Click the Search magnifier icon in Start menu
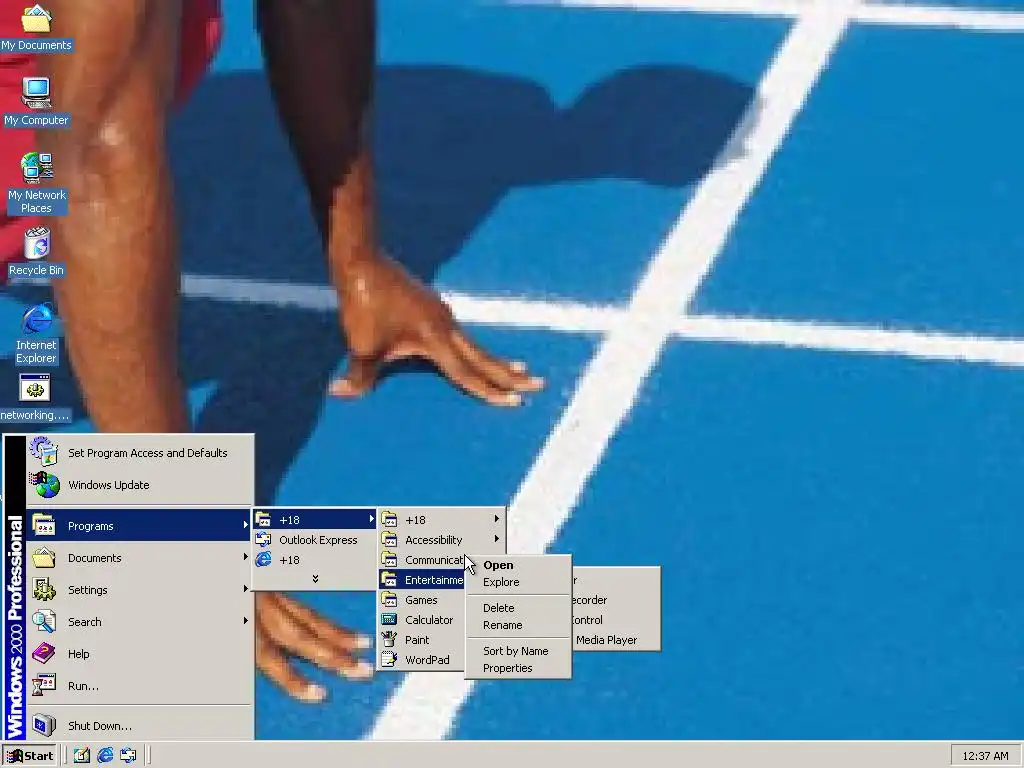 (x=44, y=621)
